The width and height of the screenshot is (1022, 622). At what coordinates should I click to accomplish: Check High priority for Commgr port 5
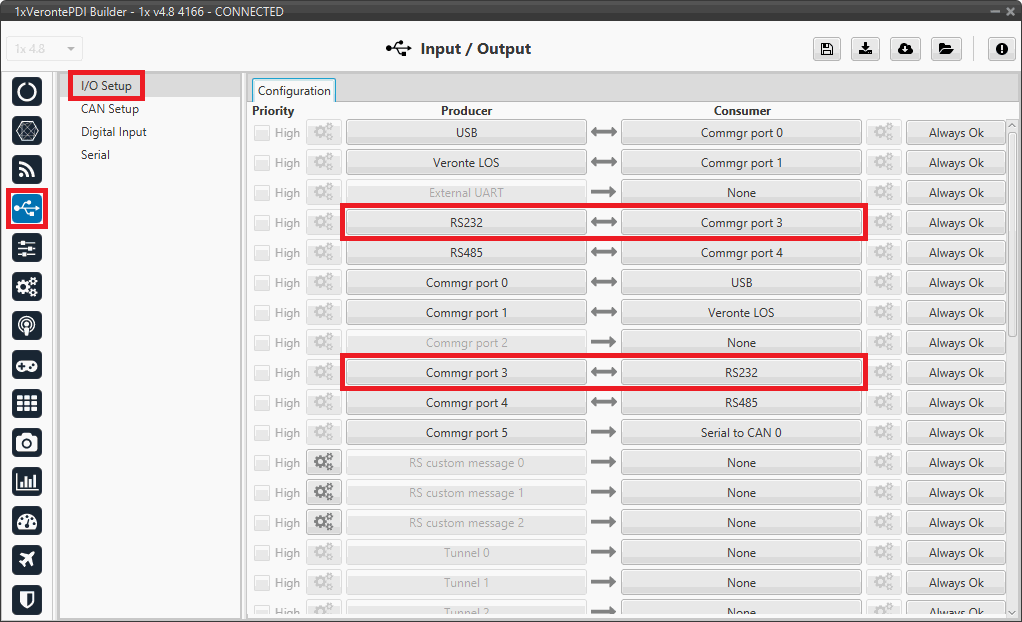262,433
